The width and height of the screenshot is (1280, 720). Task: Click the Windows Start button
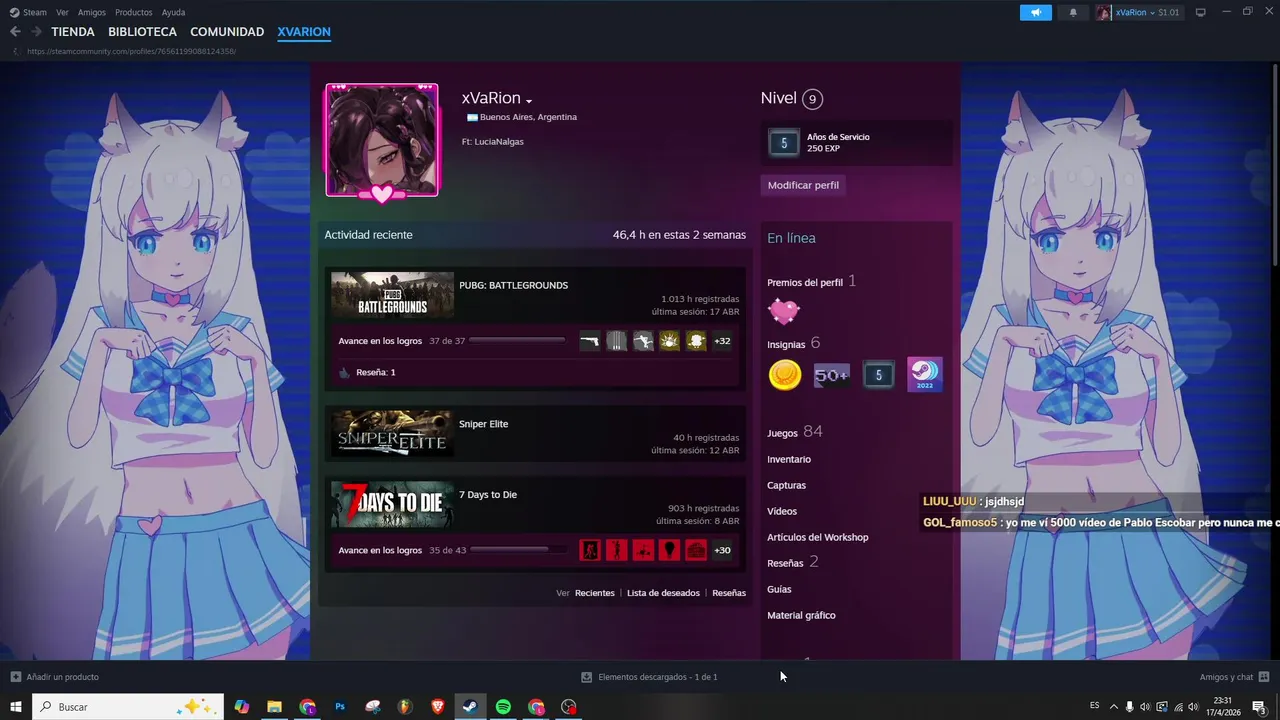[15, 707]
